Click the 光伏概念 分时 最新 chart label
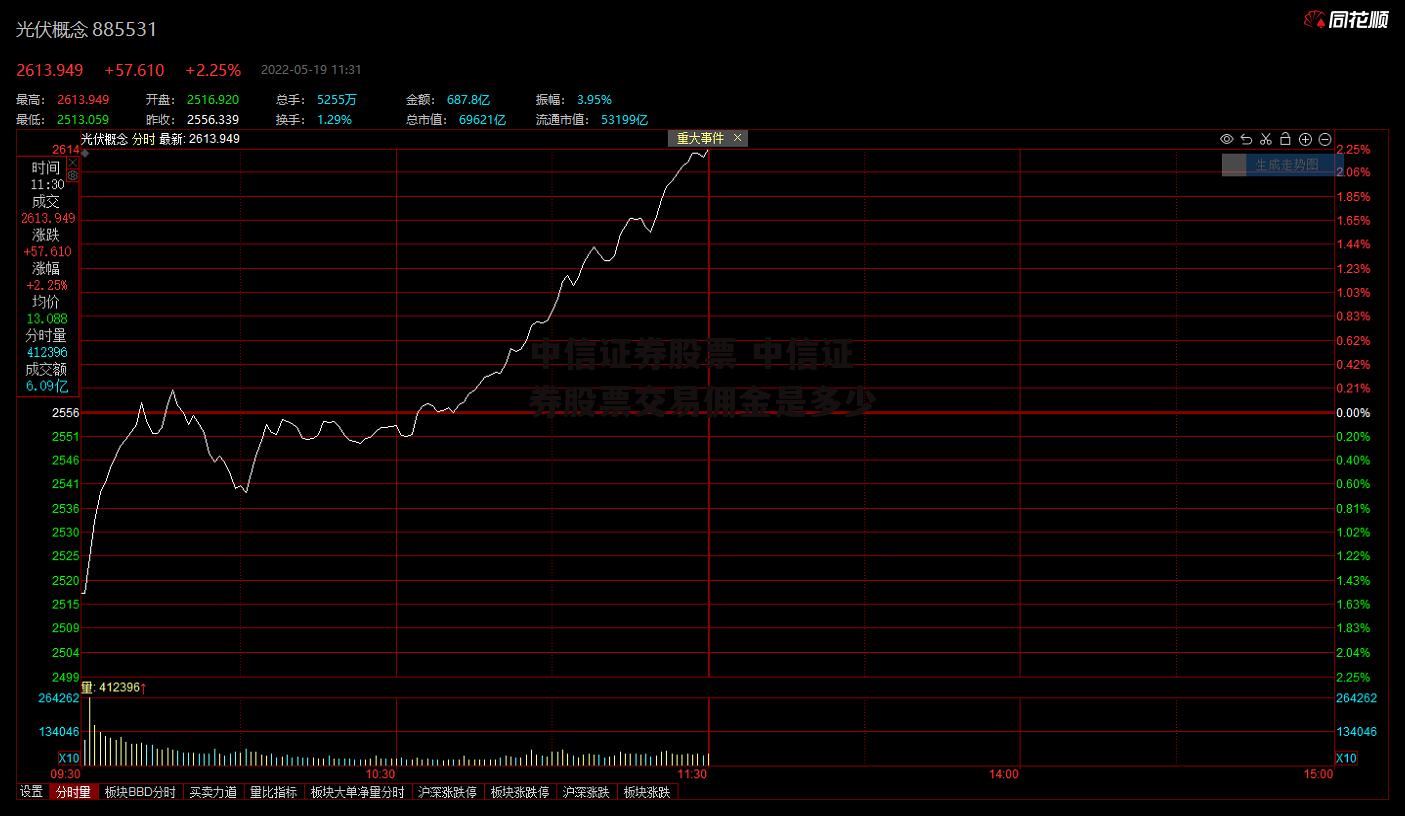Screen dimensions: 1405x816 click(160, 139)
